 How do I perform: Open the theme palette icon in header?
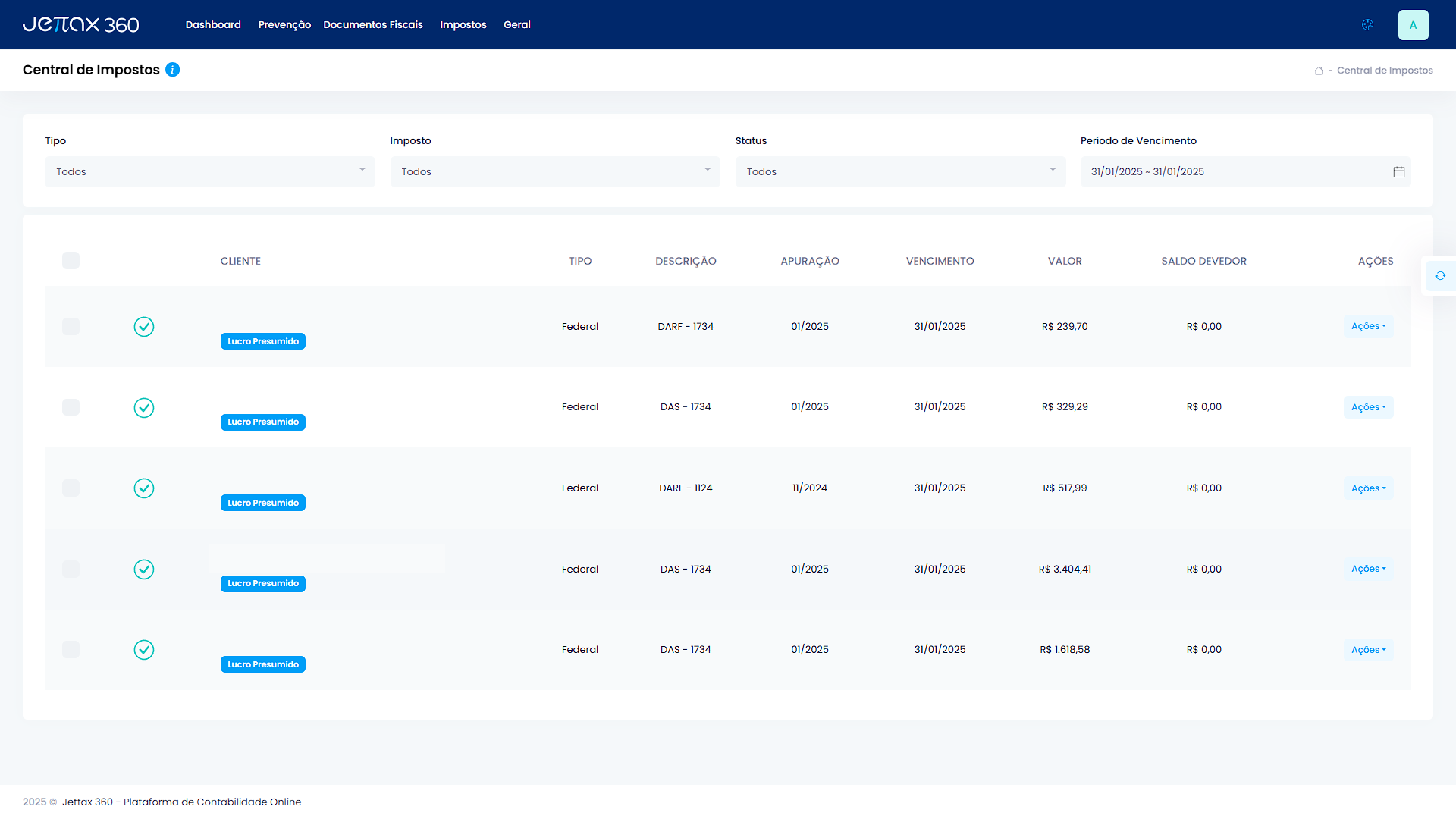(x=1367, y=25)
